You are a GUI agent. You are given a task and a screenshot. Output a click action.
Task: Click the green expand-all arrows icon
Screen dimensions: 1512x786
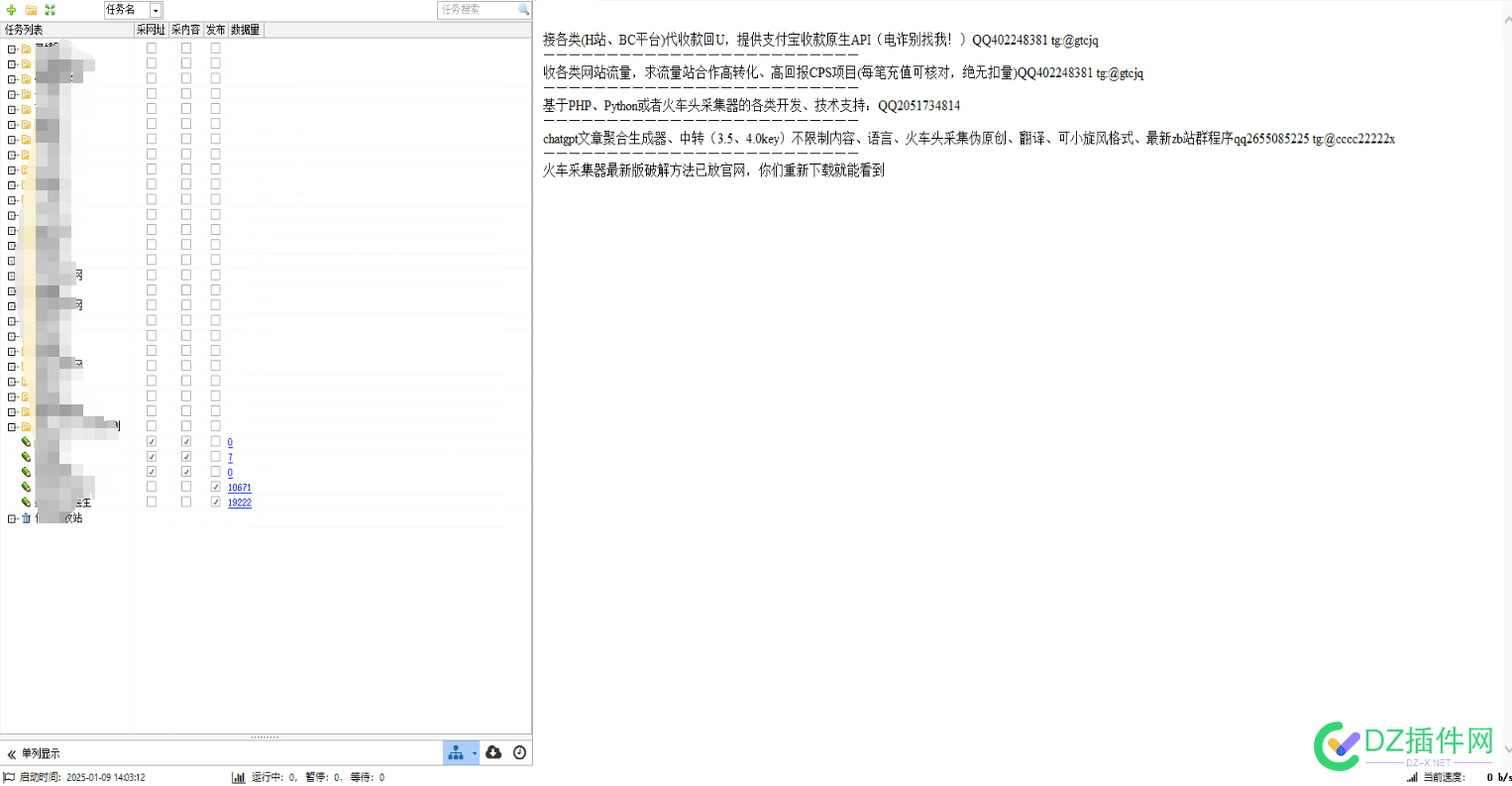pyautogui.click(x=51, y=10)
